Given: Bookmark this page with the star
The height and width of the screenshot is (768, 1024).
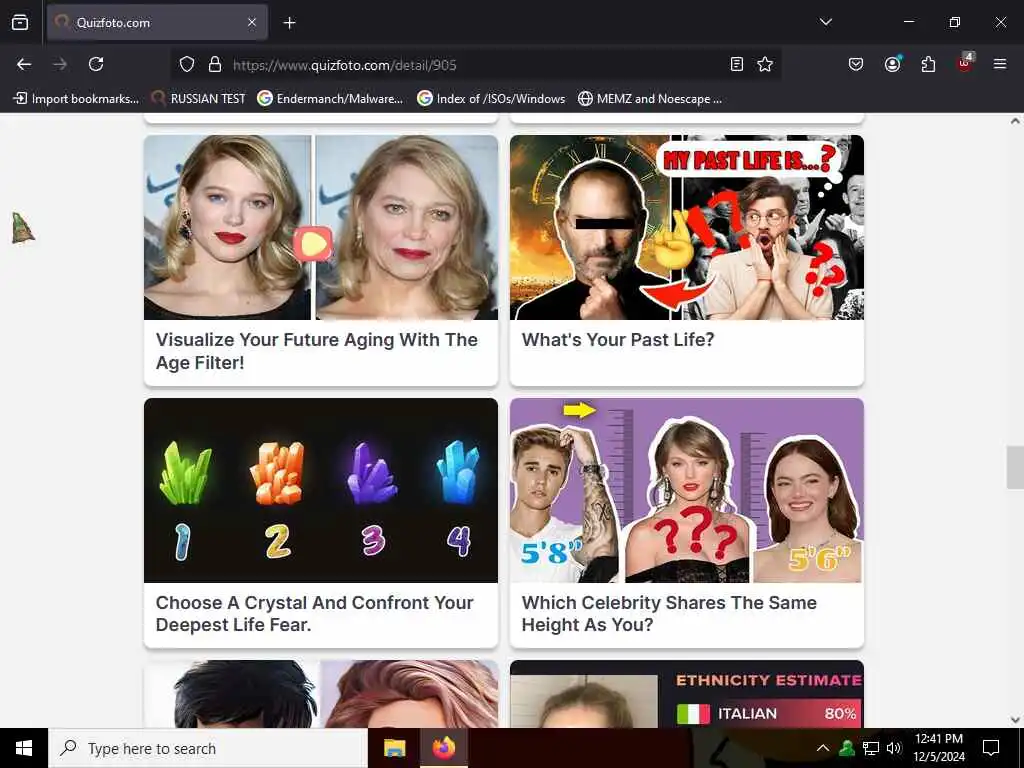Looking at the screenshot, I should [x=765, y=64].
